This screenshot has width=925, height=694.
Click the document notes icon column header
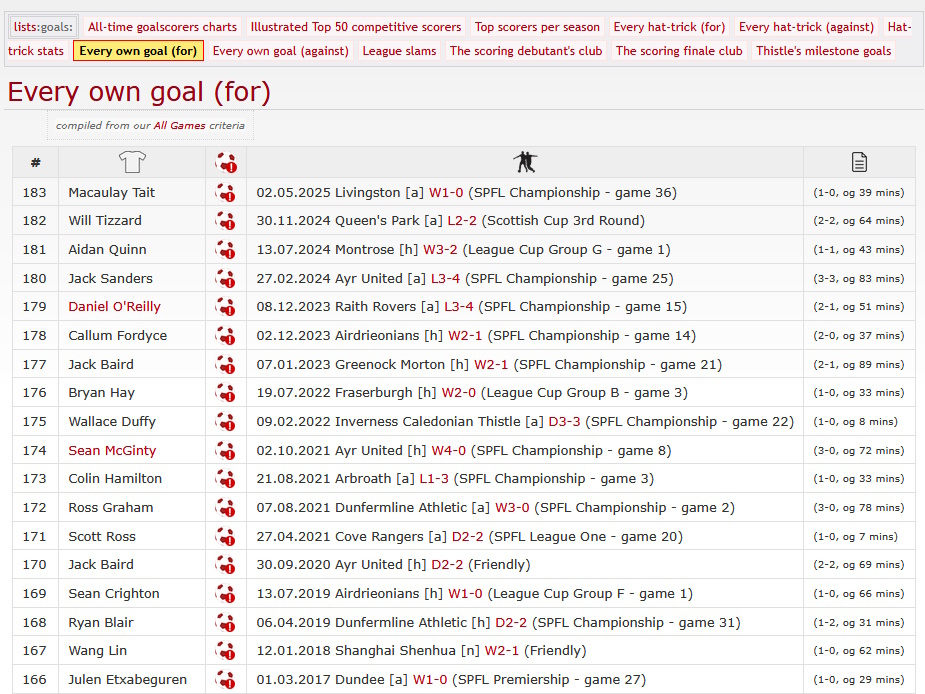tap(859, 162)
